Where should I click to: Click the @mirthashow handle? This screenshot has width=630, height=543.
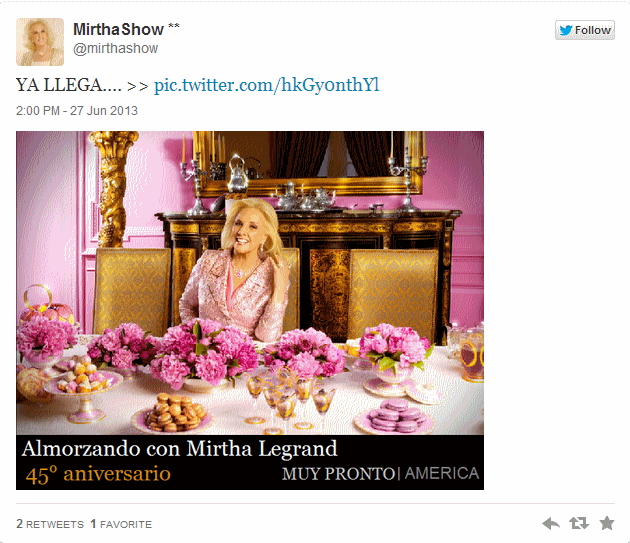click(x=116, y=49)
